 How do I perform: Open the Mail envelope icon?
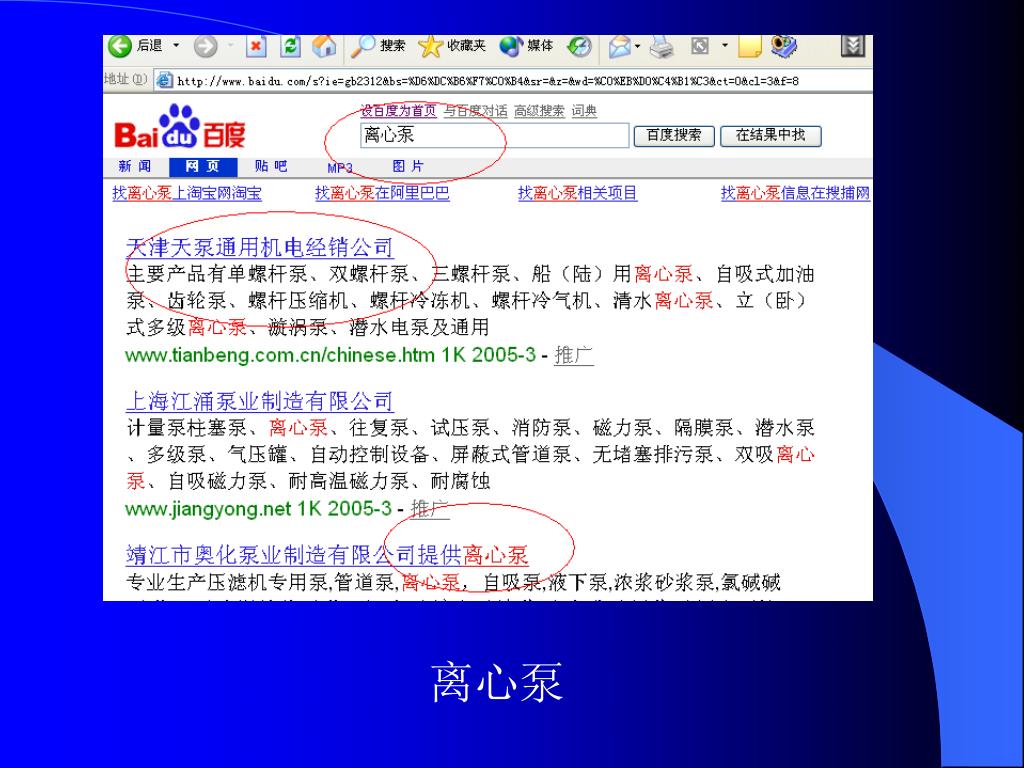(x=620, y=46)
